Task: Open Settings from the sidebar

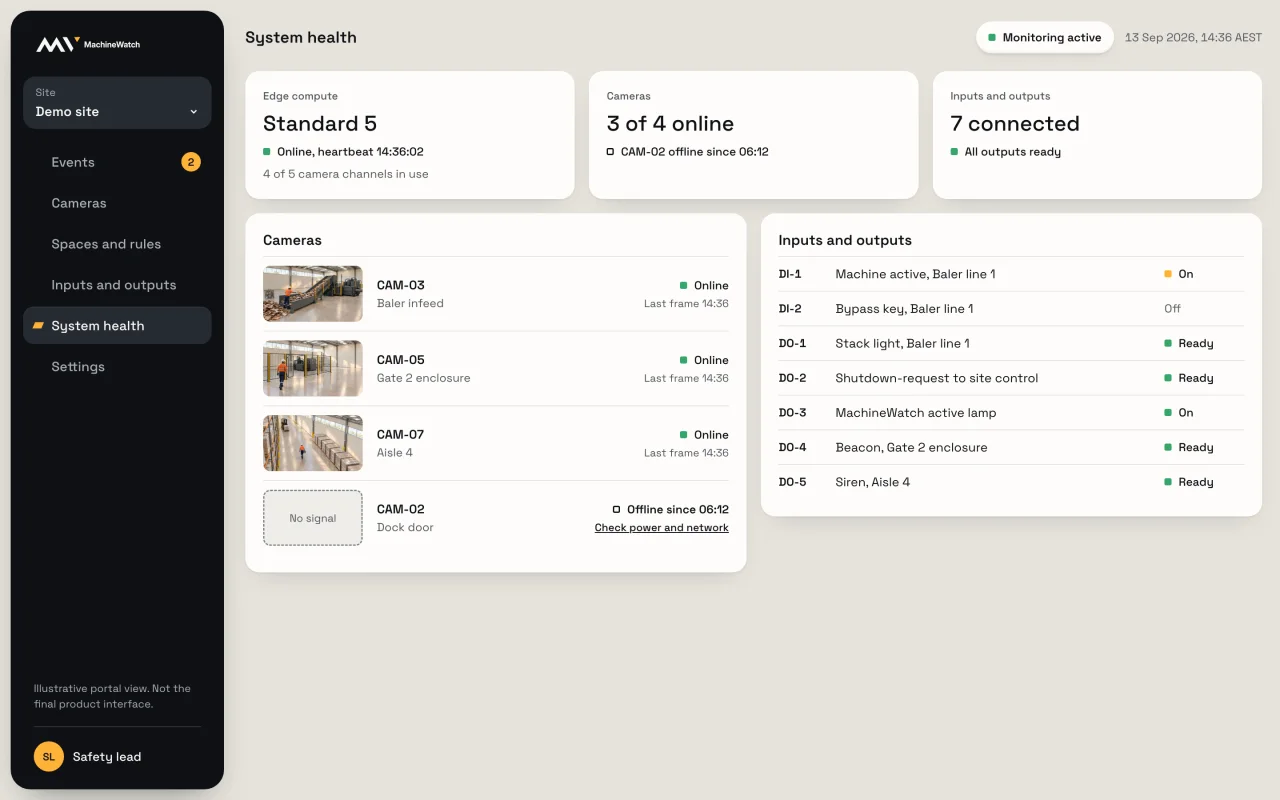Action: pyautogui.click(x=117, y=367)
